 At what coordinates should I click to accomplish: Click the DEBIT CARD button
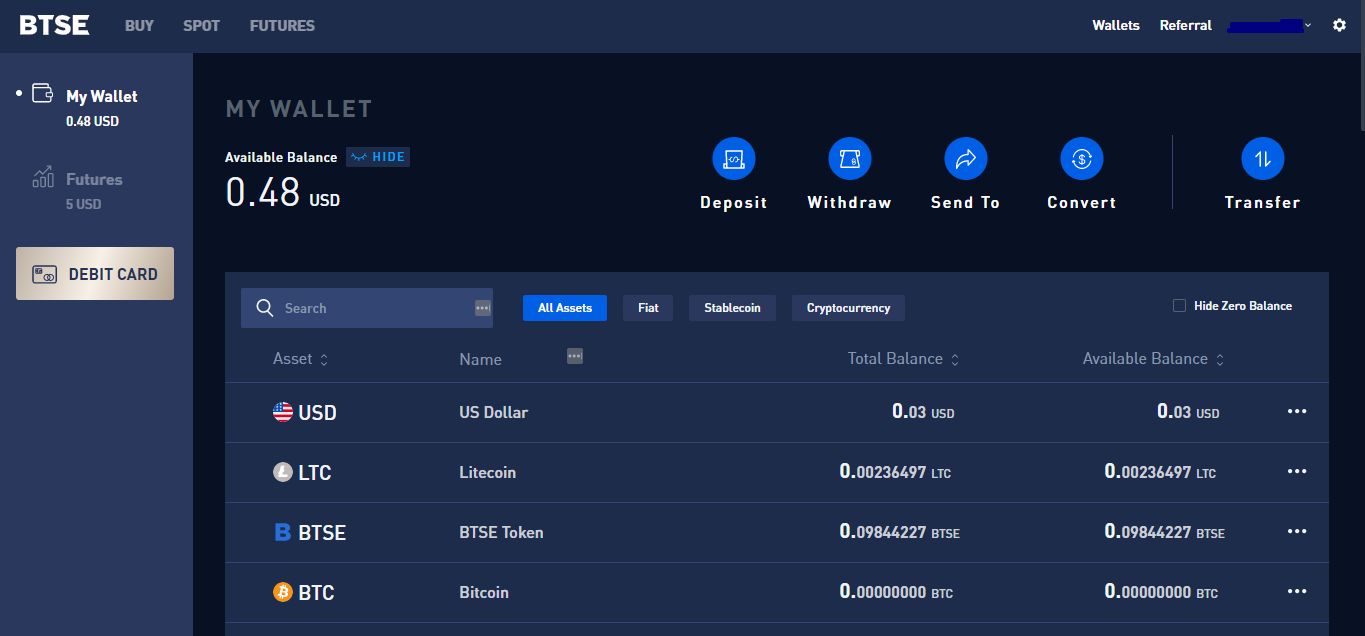click(95, 274)
